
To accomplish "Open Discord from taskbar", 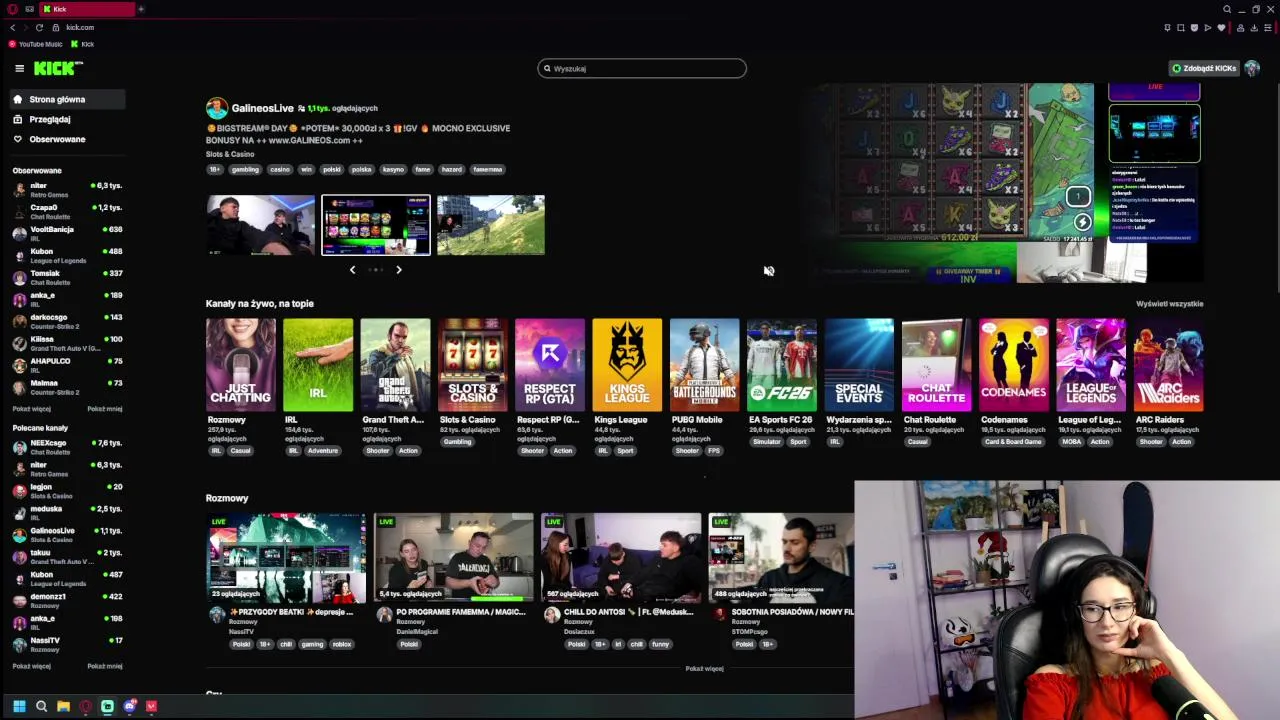I will (129, 706).
